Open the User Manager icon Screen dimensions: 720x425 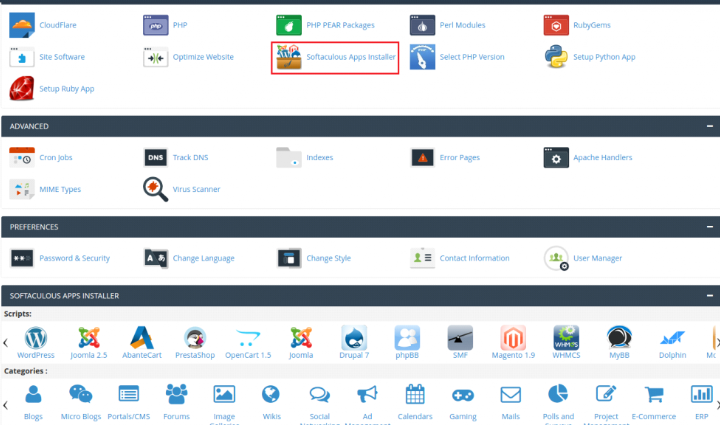(x=556, y=258)
